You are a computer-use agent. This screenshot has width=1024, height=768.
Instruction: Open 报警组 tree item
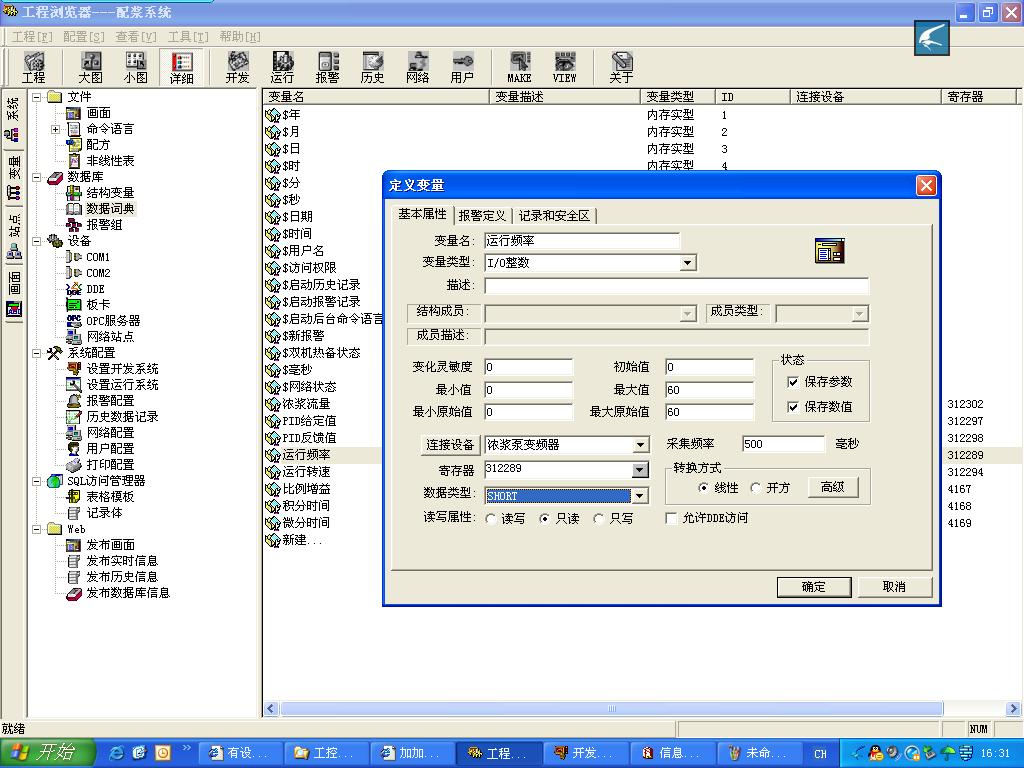(x=104, y=225)
